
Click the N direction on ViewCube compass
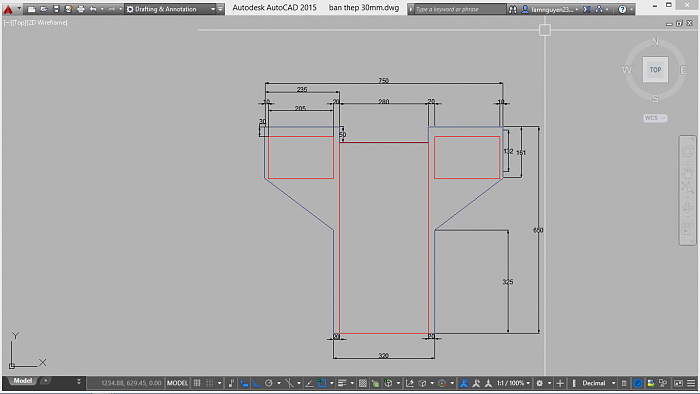pyautogui.click(x=655, y=41)
